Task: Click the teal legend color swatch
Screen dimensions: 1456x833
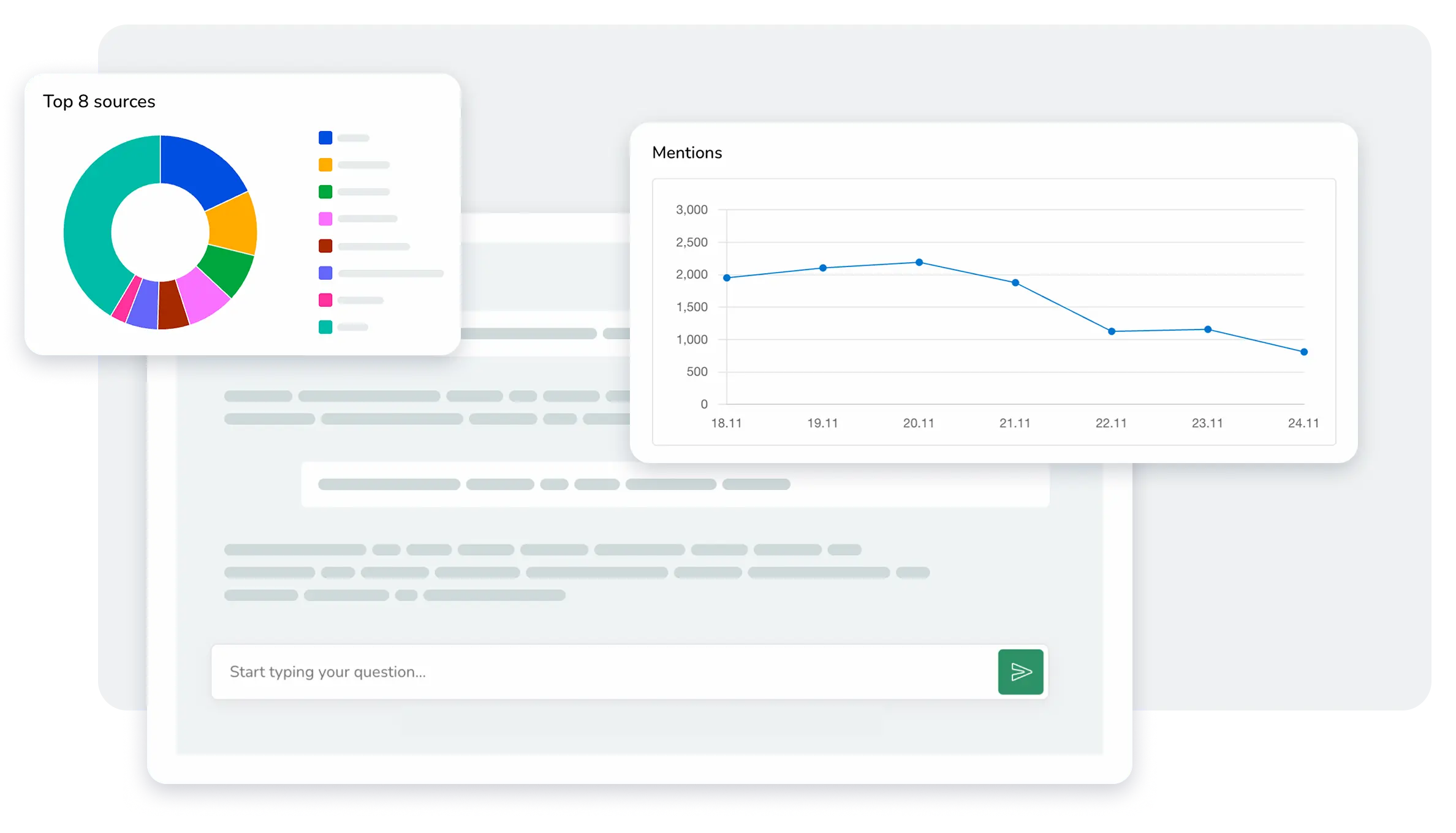Action: tap(325, 326)
